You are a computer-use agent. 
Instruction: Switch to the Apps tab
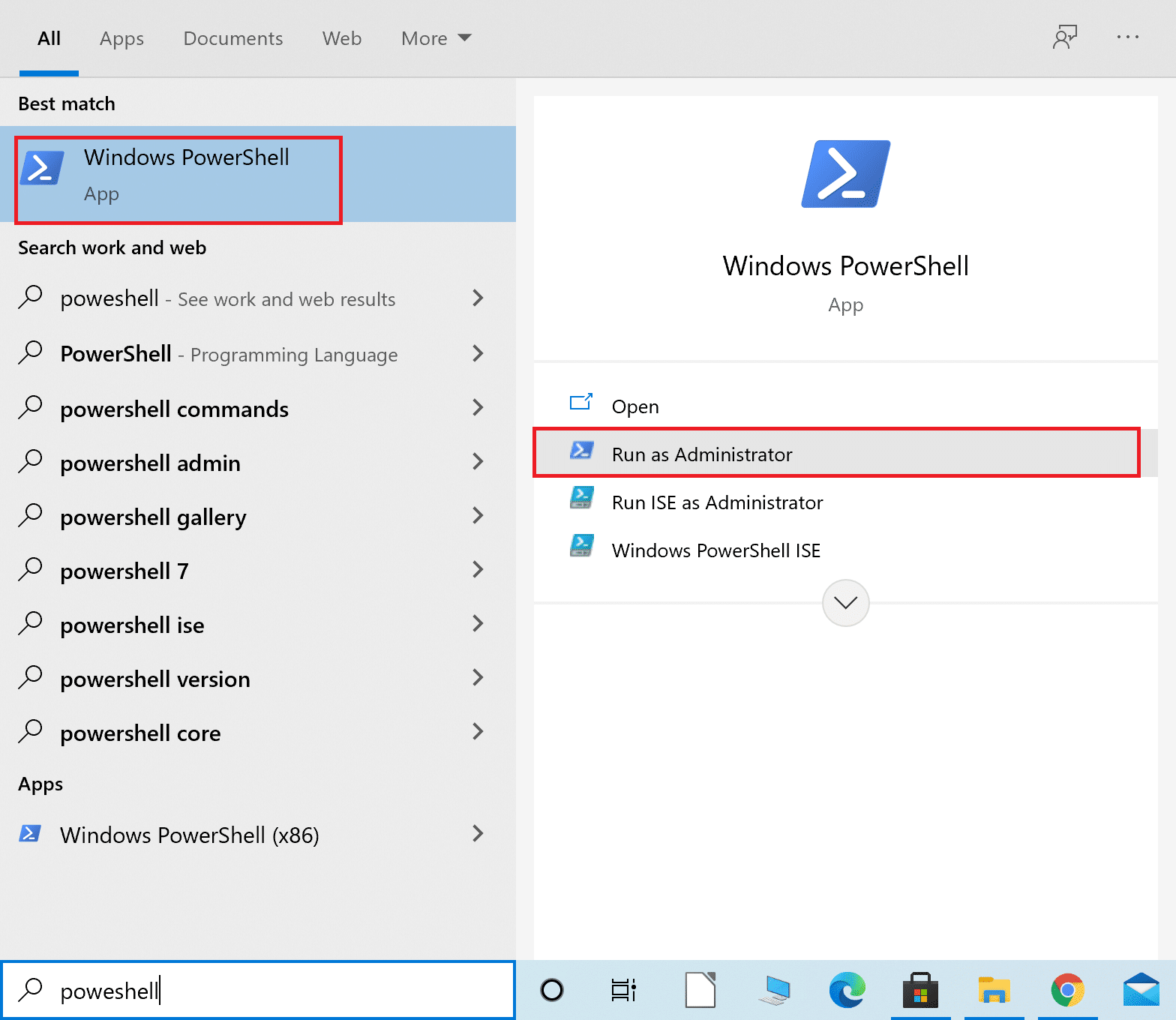click(121, 39)
